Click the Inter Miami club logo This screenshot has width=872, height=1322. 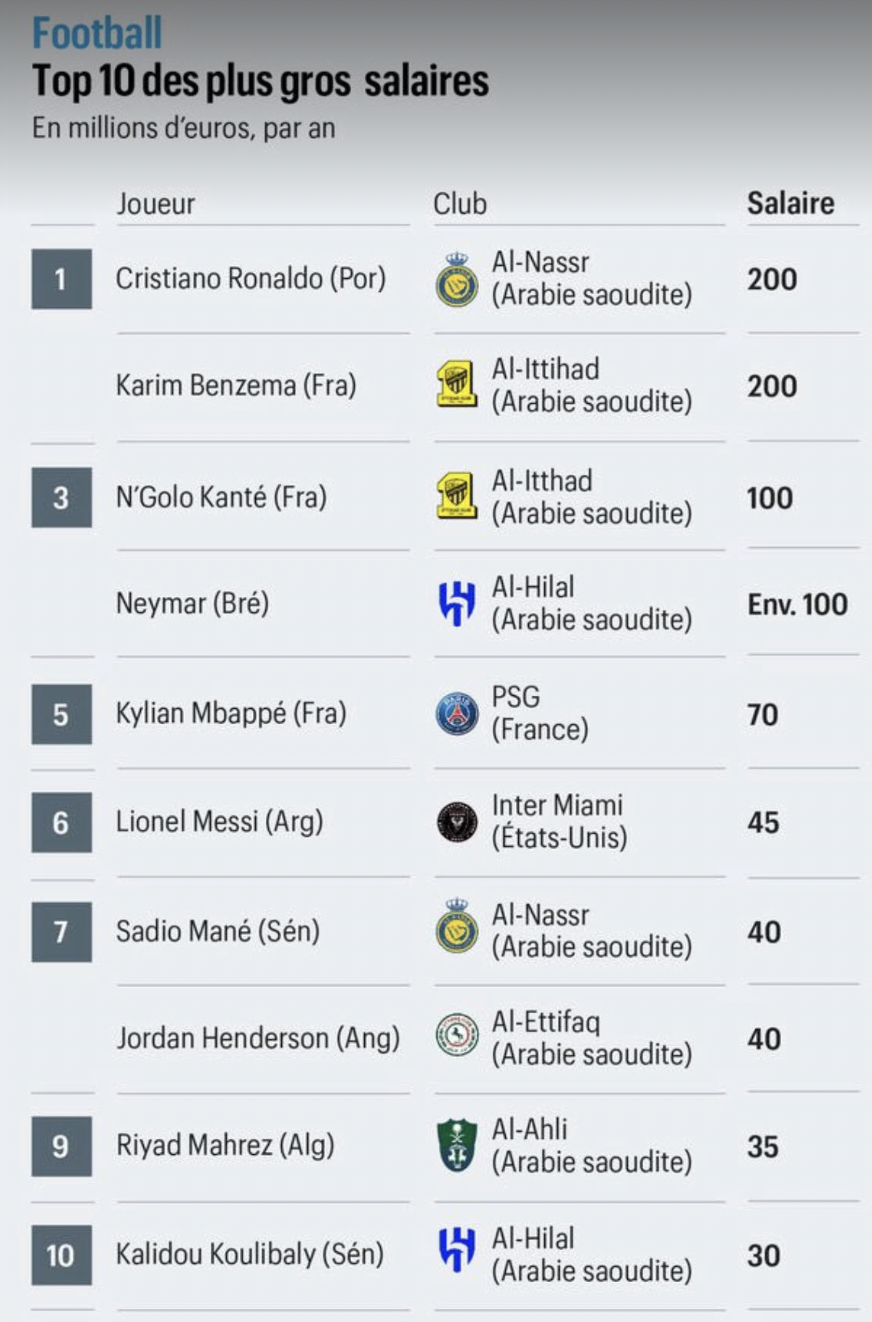pos(457,822)
